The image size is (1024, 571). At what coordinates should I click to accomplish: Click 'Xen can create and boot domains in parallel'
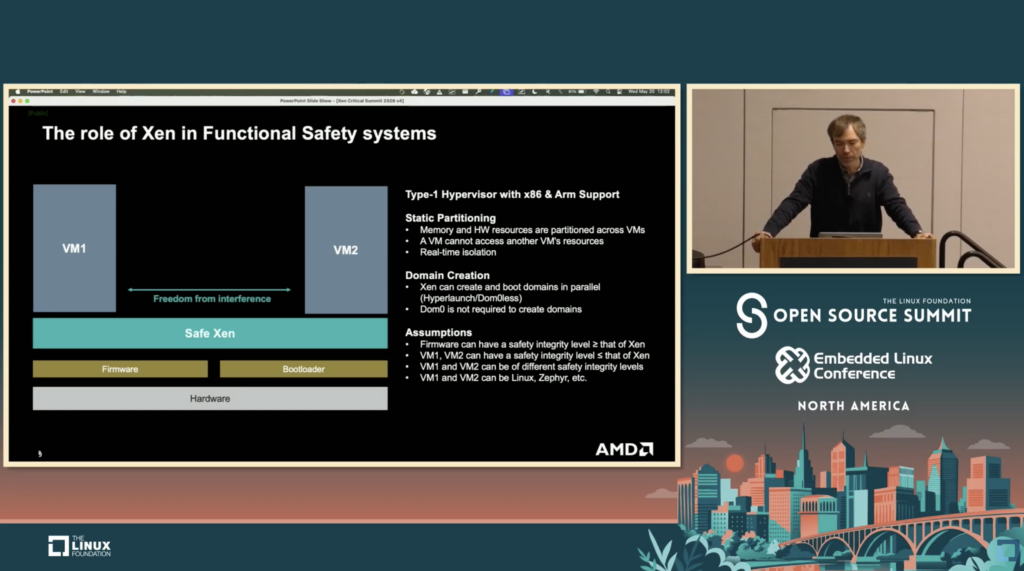(x=510, y=287)
